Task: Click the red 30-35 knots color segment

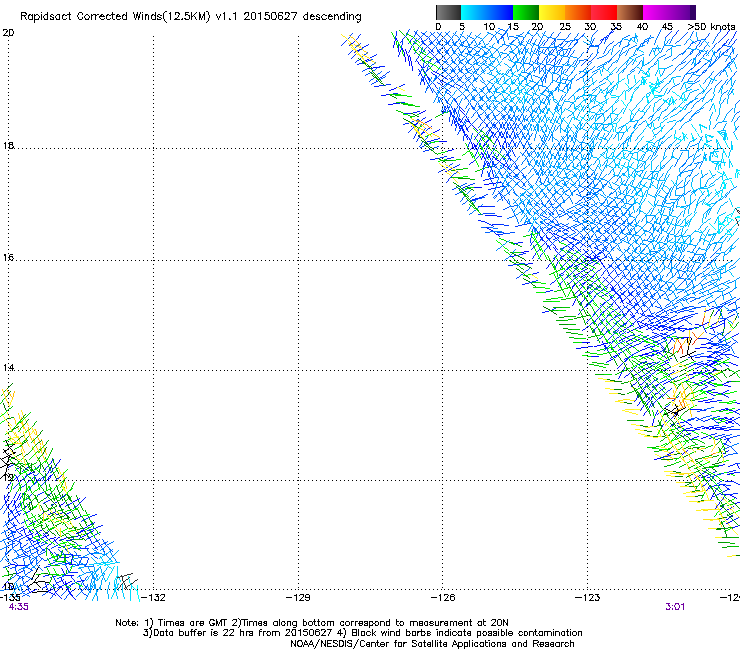Action: pos(604,12)
